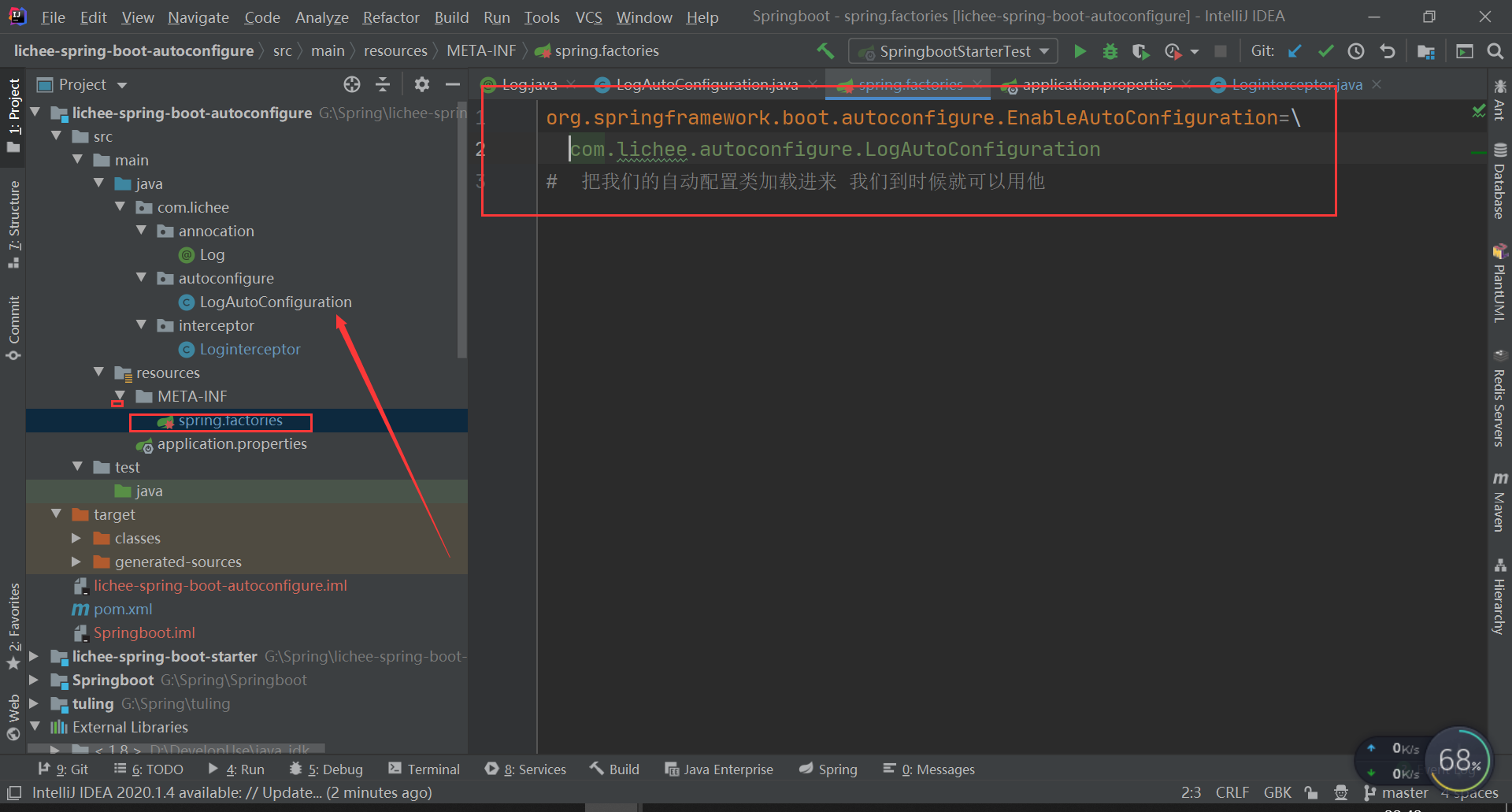Revert changes with rollback arrow icon
Viewport: 1512px width, 812px height.
tap(1388, 51)
